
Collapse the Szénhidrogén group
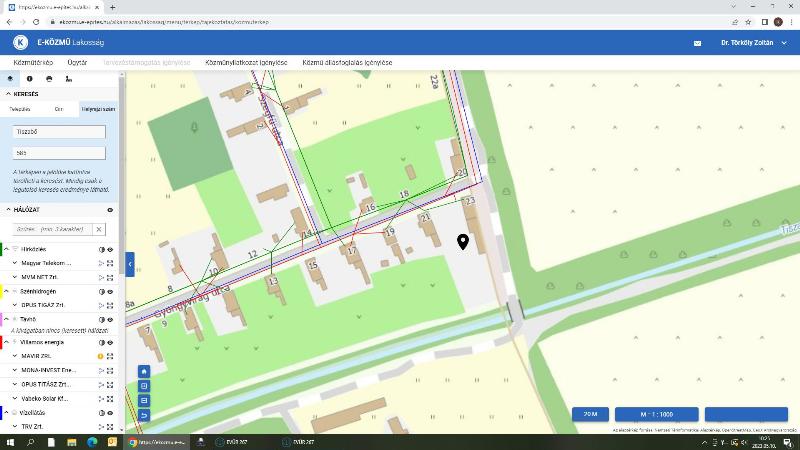(x=7, y=291)
